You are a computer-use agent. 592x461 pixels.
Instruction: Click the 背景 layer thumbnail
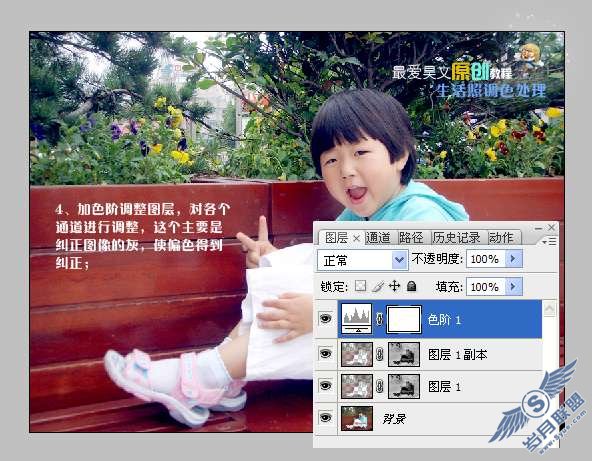pyautogui.click(x=357, y=418)
